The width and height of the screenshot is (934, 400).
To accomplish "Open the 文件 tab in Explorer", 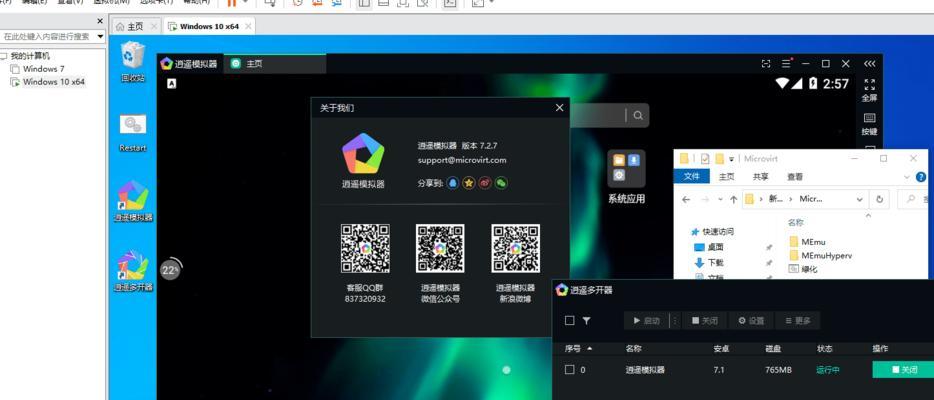I will (692, 177).
